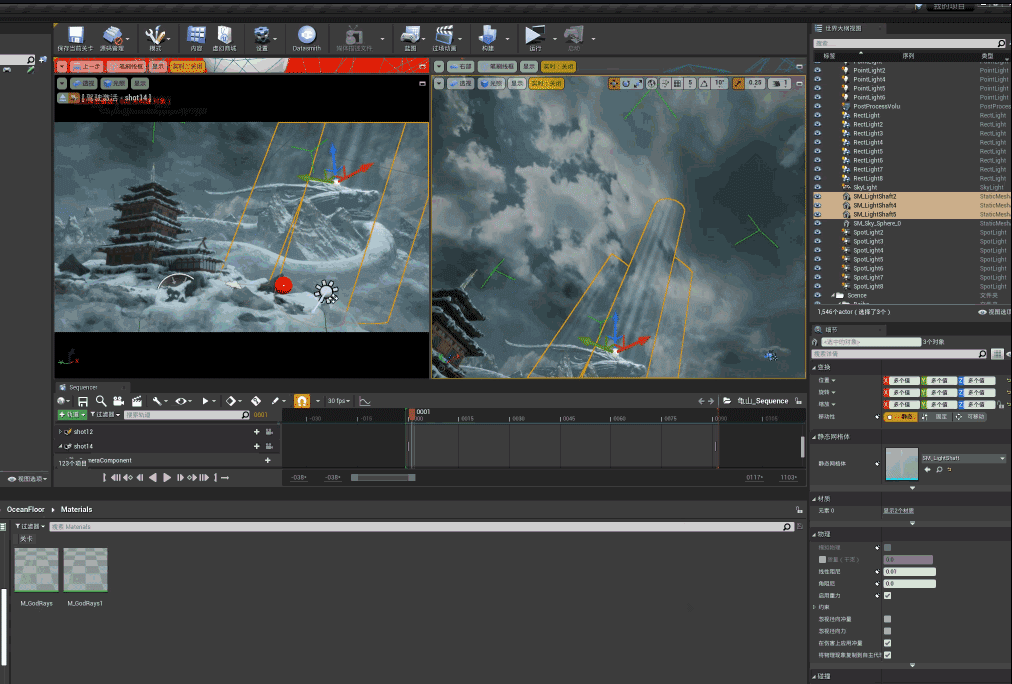This screenshot has height=684, width=1012.
Task: Open Sequencer curve editor icon
Action: [x=365, y=401]
